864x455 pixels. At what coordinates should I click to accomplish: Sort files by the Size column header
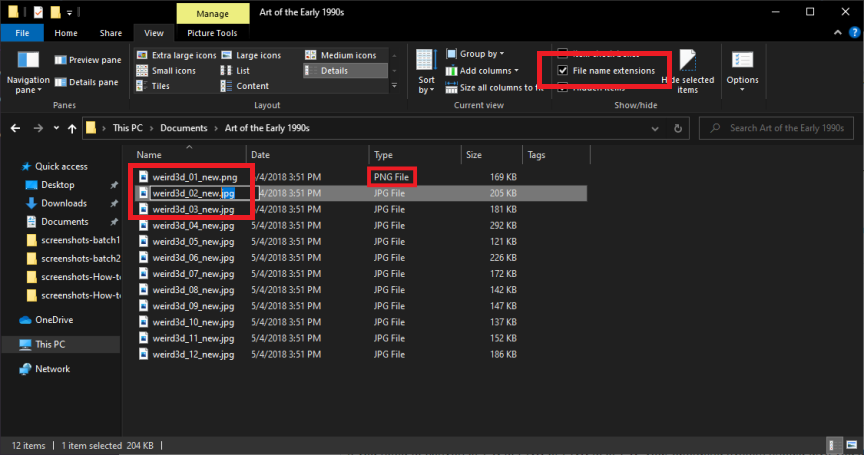(473, 155)
